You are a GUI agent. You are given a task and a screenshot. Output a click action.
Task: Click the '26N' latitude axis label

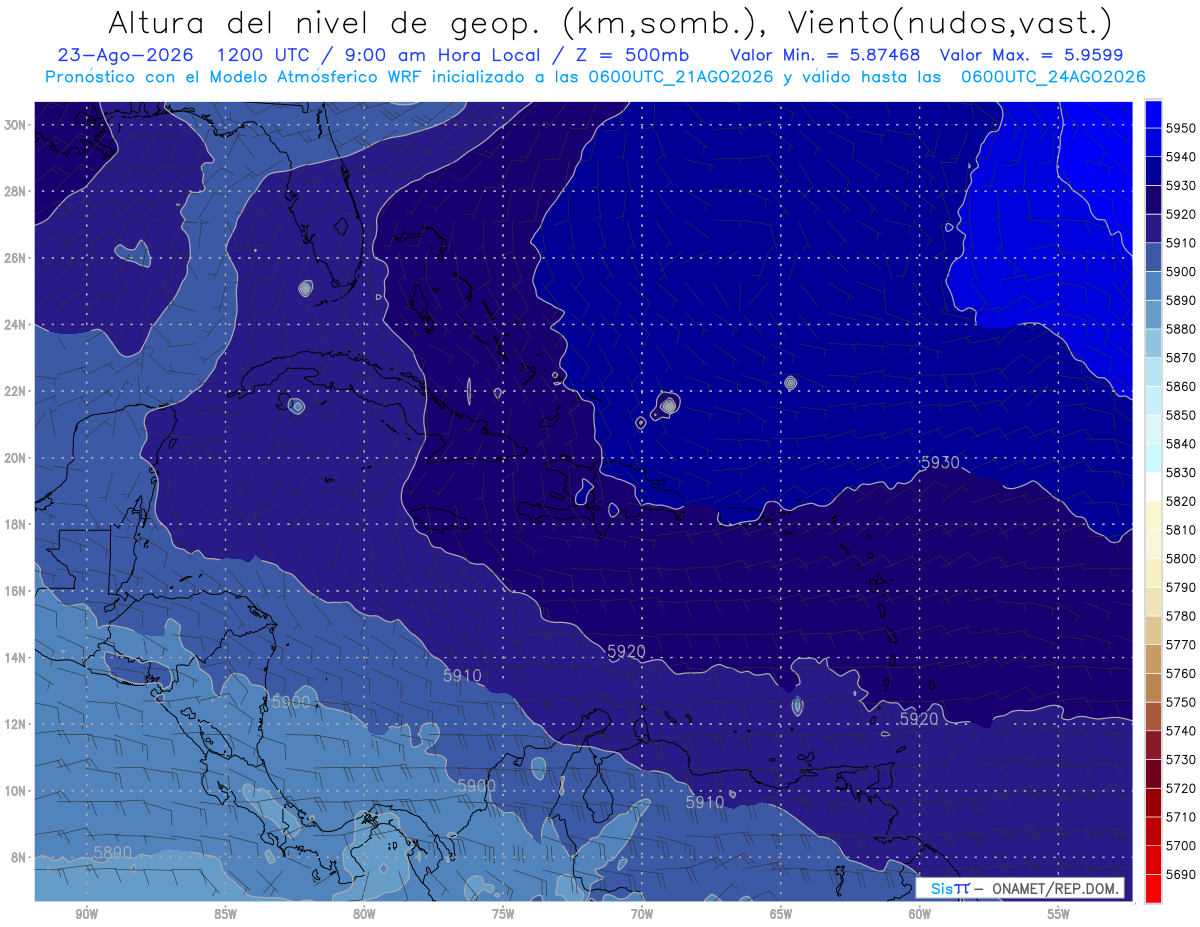coord(14,258)
